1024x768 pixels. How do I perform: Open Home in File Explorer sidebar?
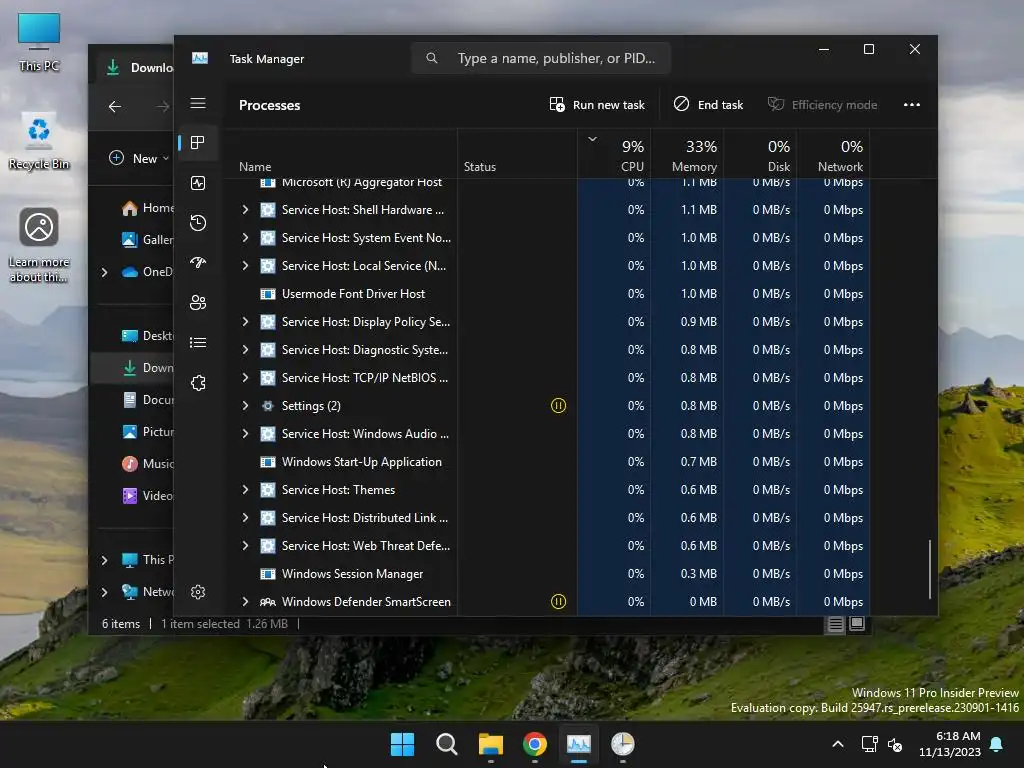[148, 208]
